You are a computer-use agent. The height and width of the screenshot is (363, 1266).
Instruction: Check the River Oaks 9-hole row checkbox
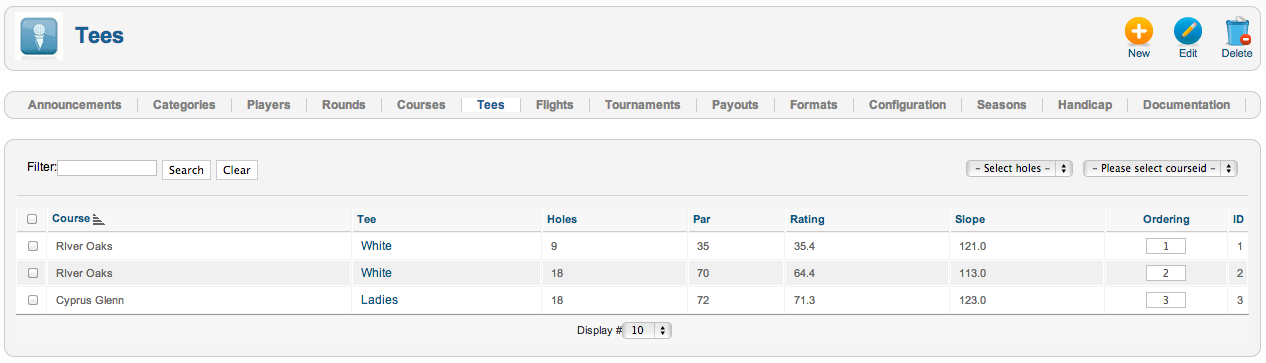click(32, 246)
